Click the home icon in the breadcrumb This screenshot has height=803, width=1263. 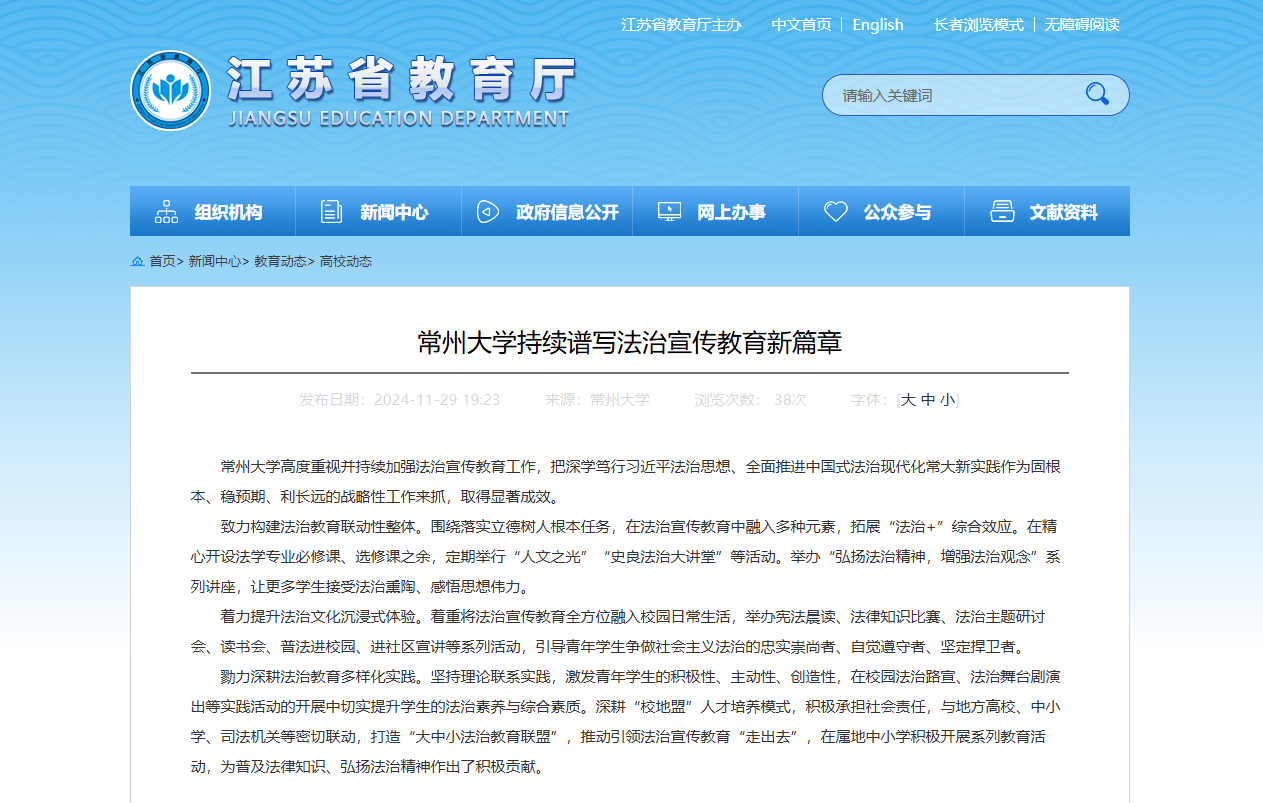137,262
